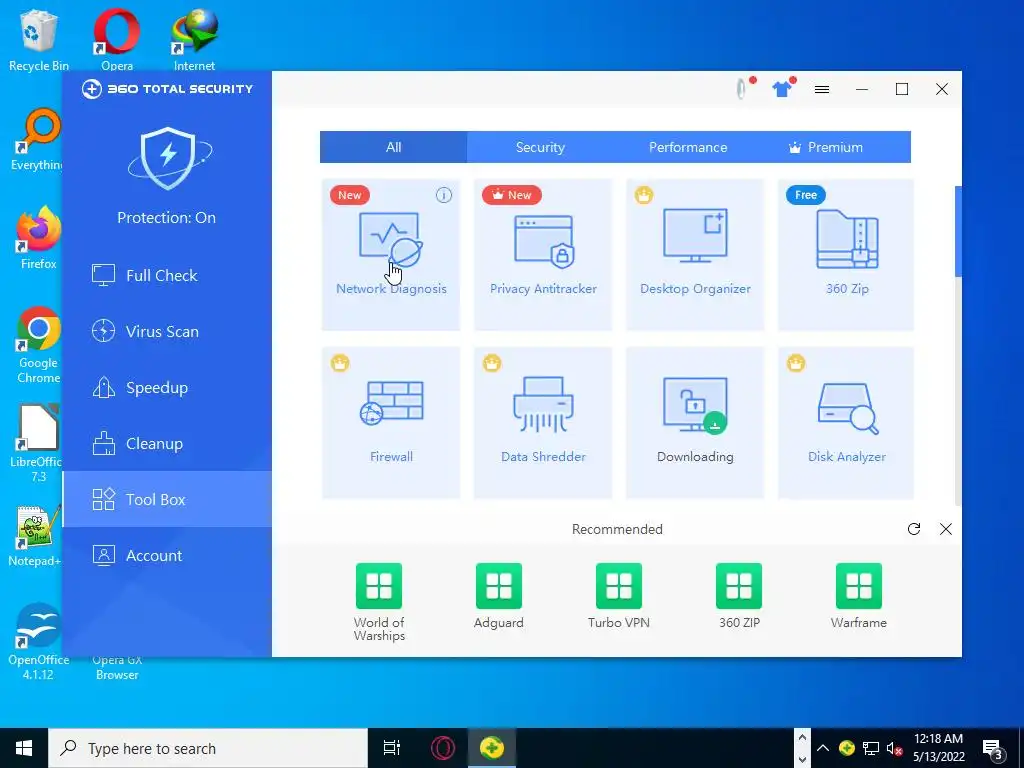The width and height of the screenshot is (1024, 768).
Task: Select the Google Chrome desktop shortcut
Action: 39,345
